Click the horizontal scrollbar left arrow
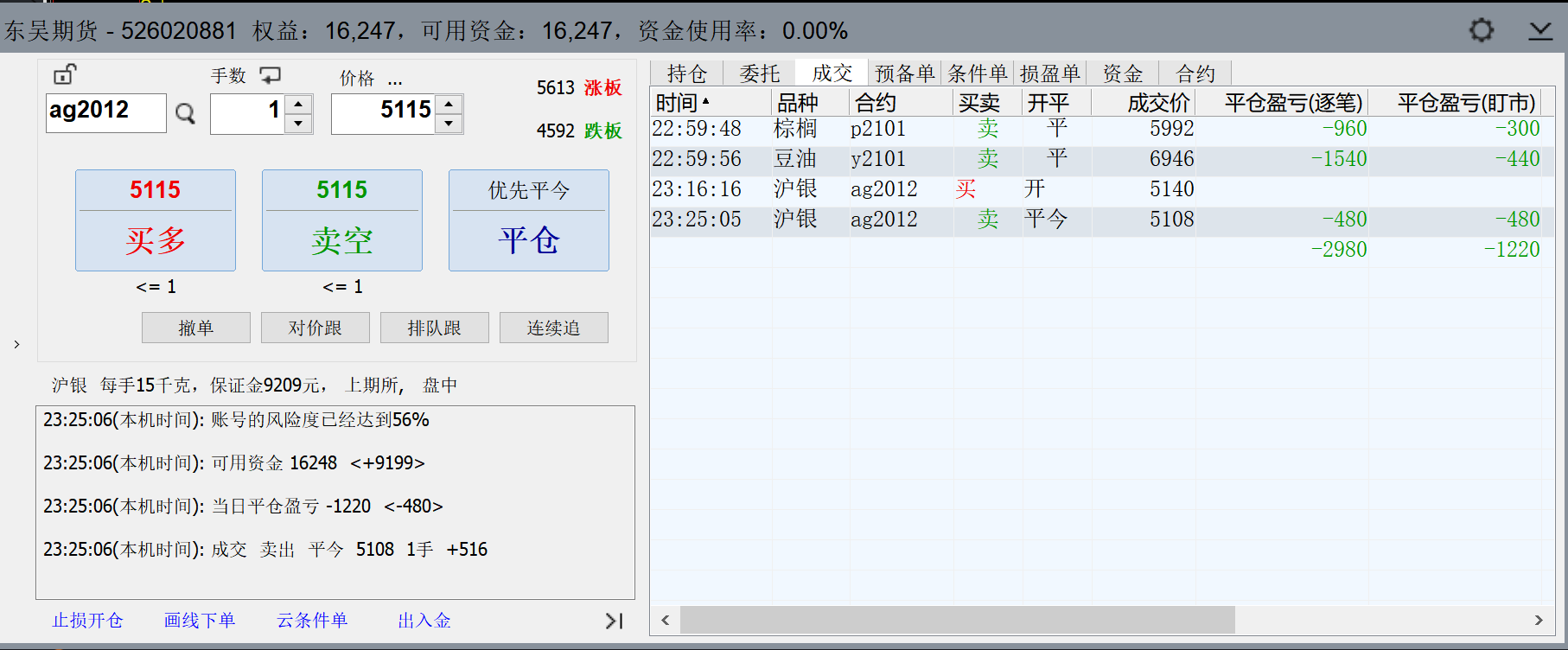Image resolution: width=1568 pixels, height=650 pixels. point(666,620)
